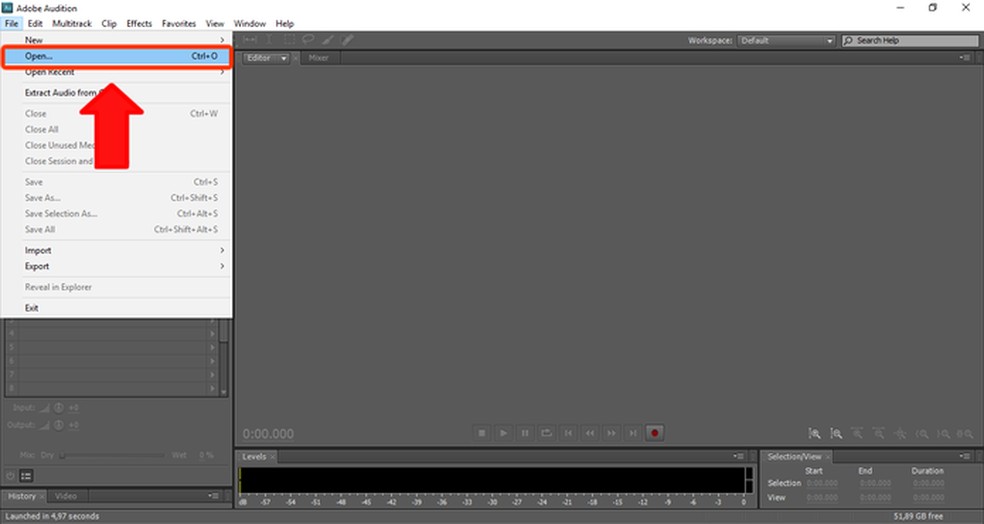
Task: Select the Time Selection tool
Action: 269,40
